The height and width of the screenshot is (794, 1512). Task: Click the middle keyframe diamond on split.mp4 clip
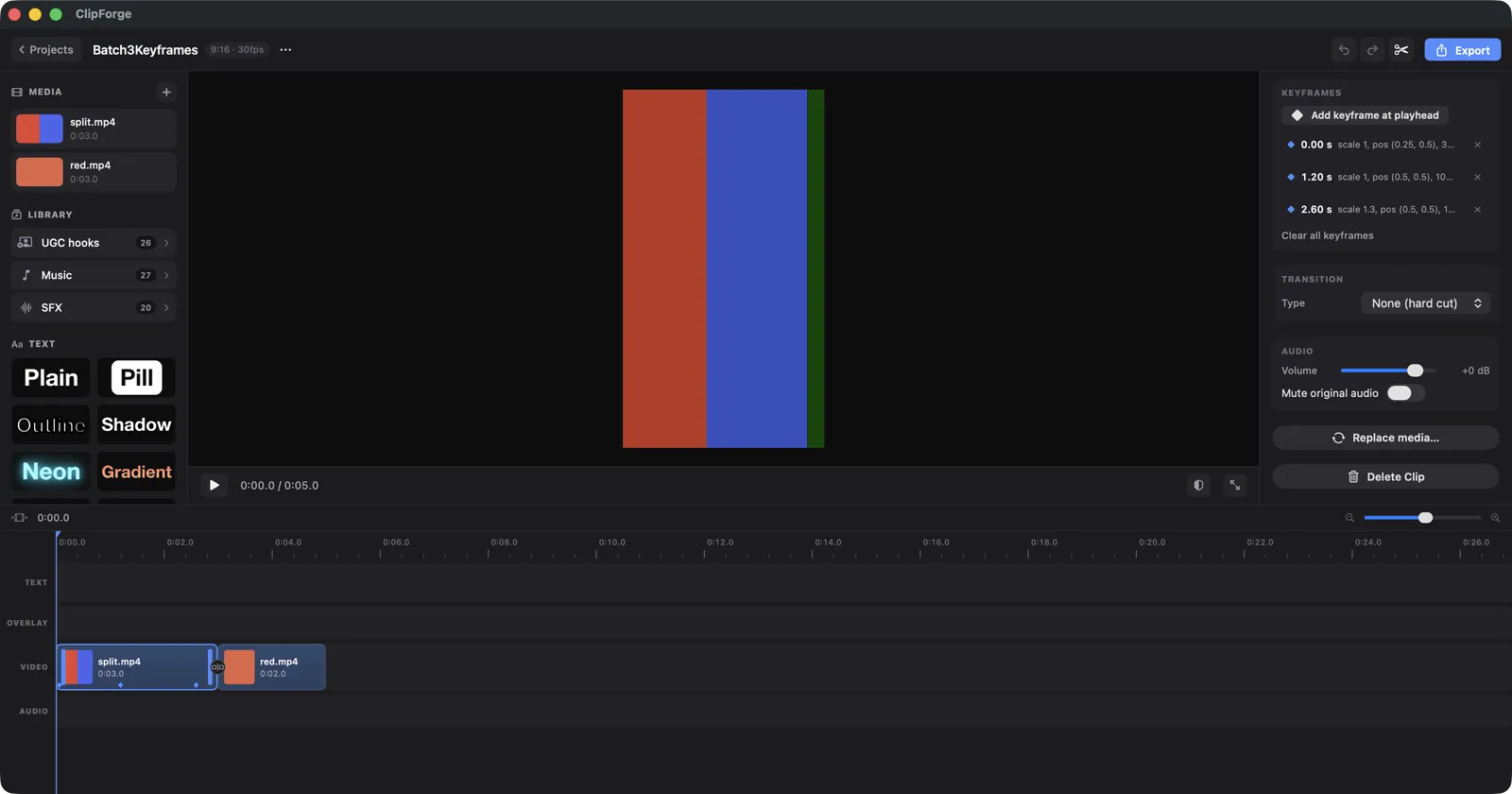pyautogui.click(x=120, y=685)
